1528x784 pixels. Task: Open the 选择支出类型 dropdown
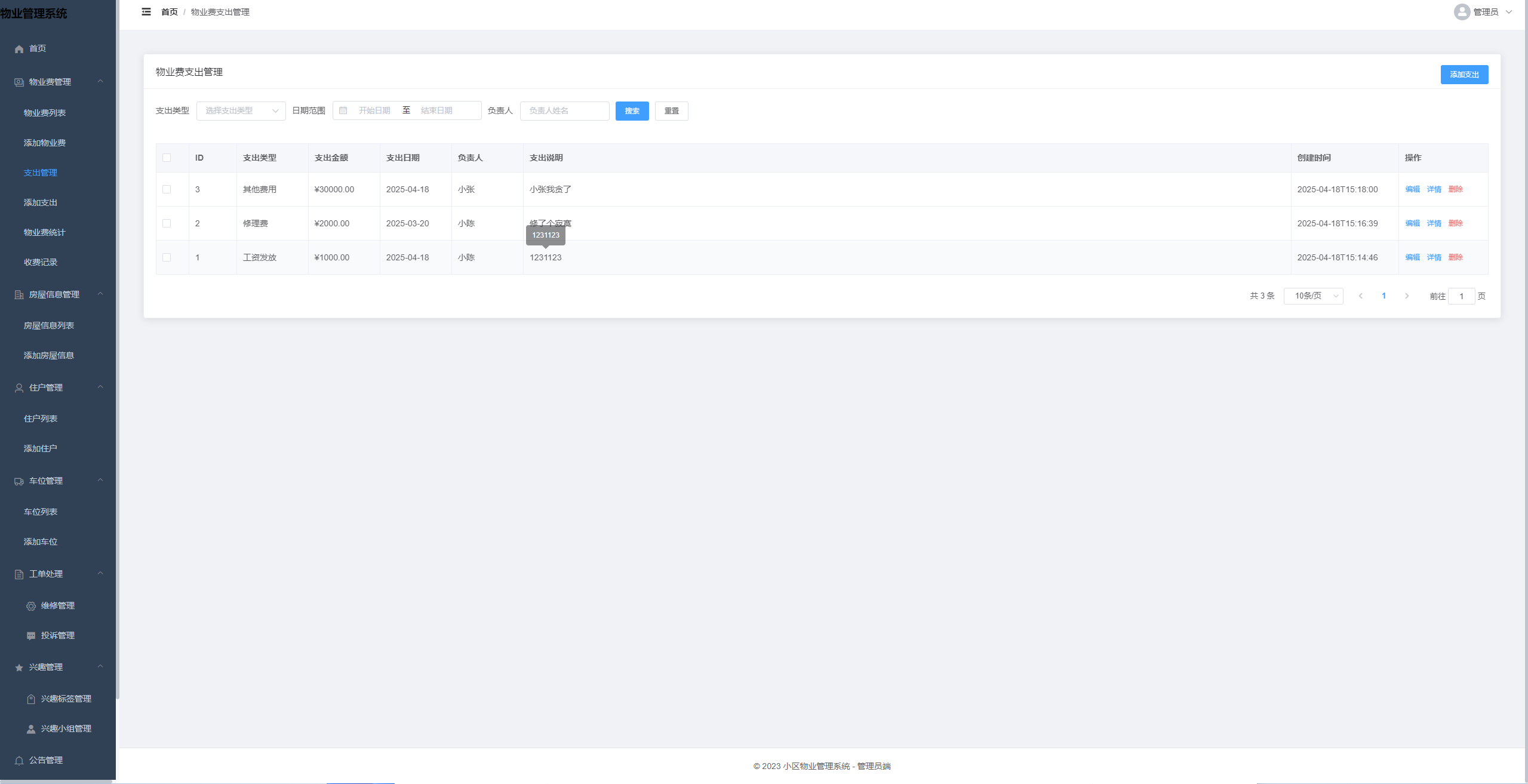(241, 111)
